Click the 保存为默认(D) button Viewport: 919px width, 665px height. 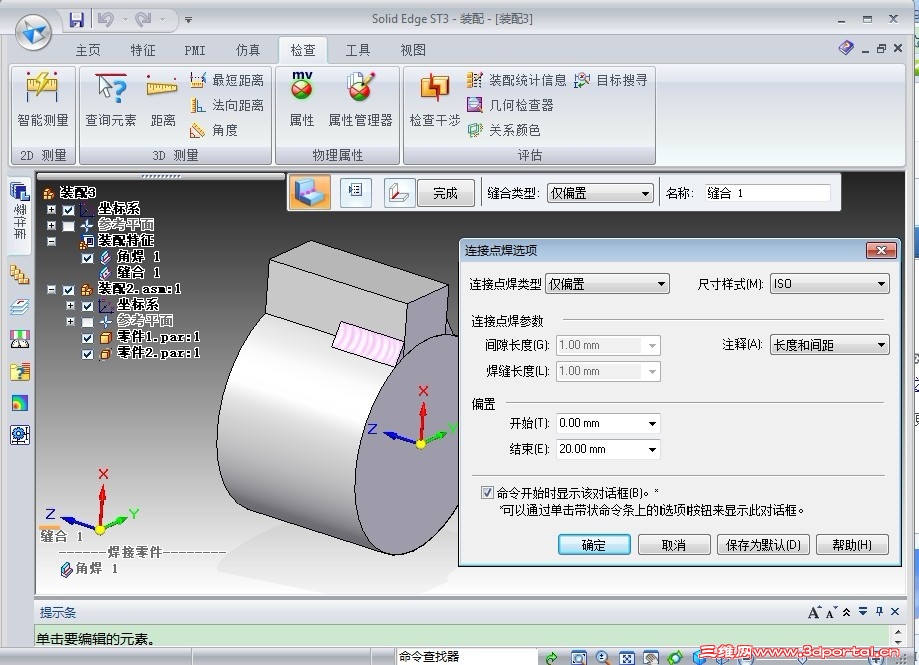763,545
